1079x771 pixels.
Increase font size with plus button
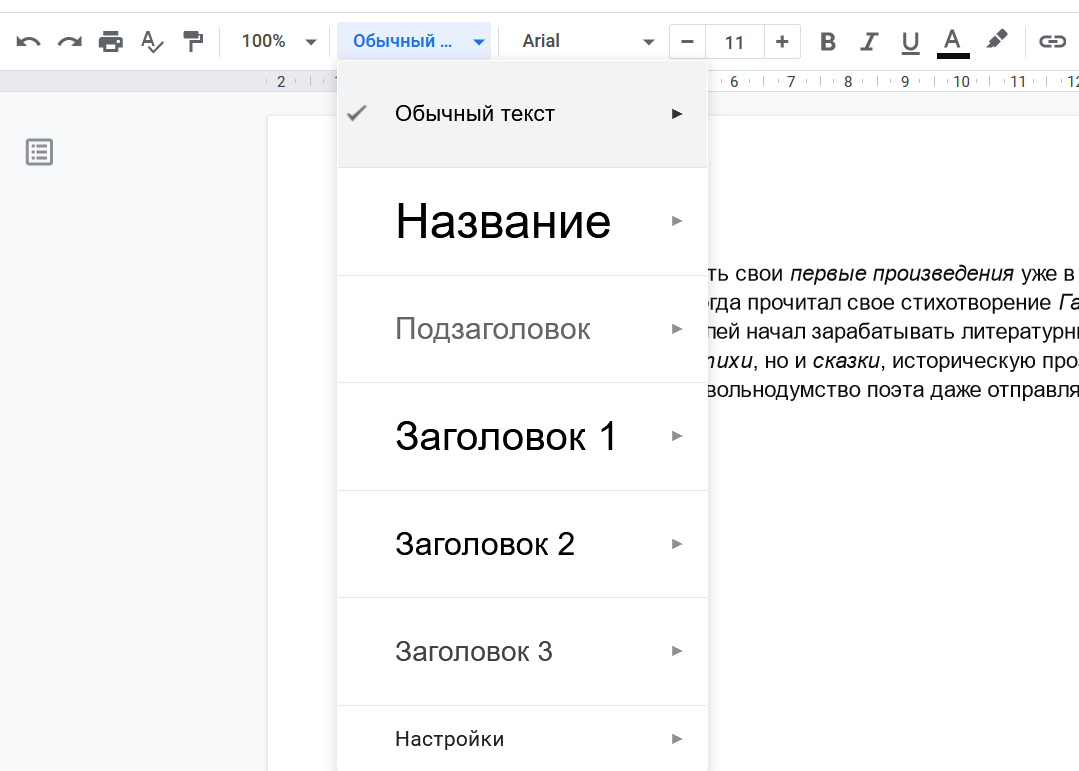click(x=782, y=41)
